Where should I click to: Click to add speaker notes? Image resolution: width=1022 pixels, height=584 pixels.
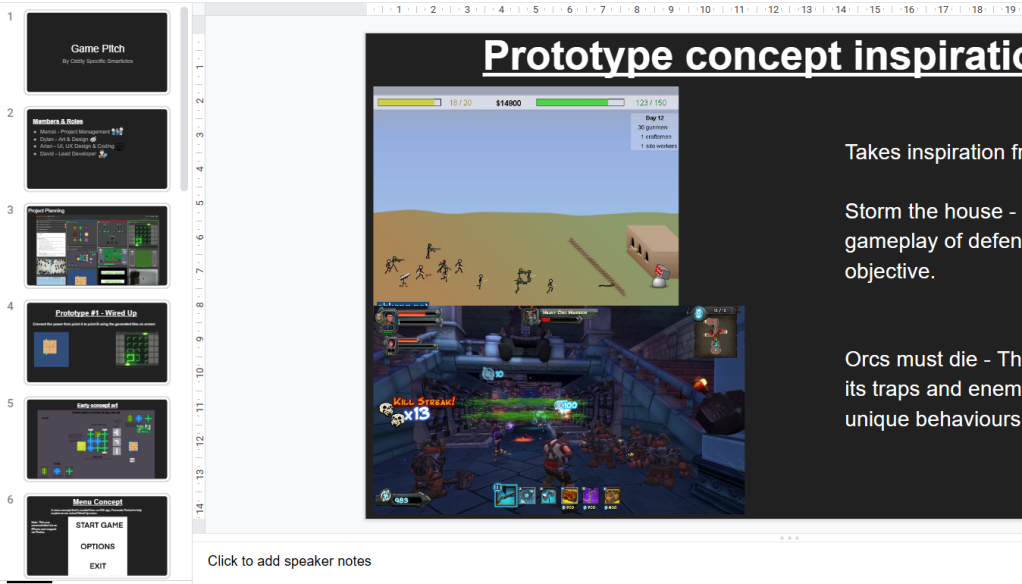coord(289,561)
